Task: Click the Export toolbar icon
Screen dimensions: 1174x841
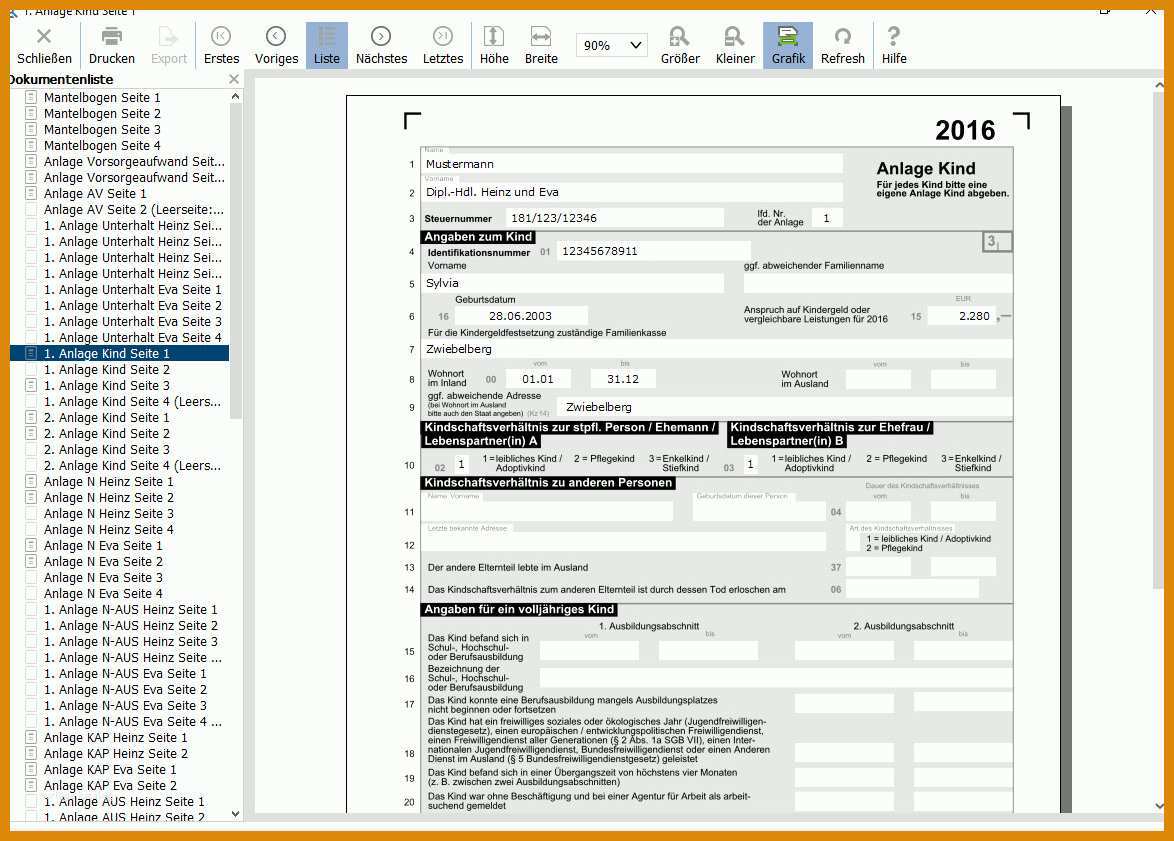Action: coord(168,46)
